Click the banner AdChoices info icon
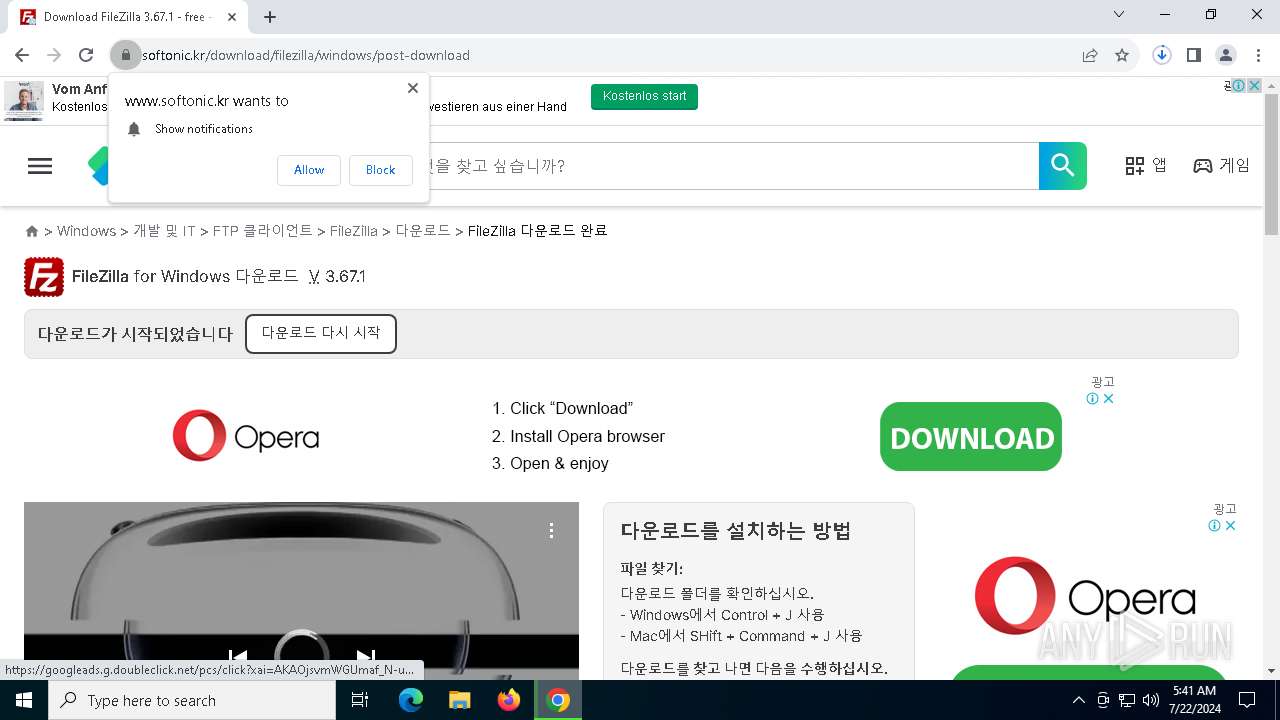 point(1093,399)
